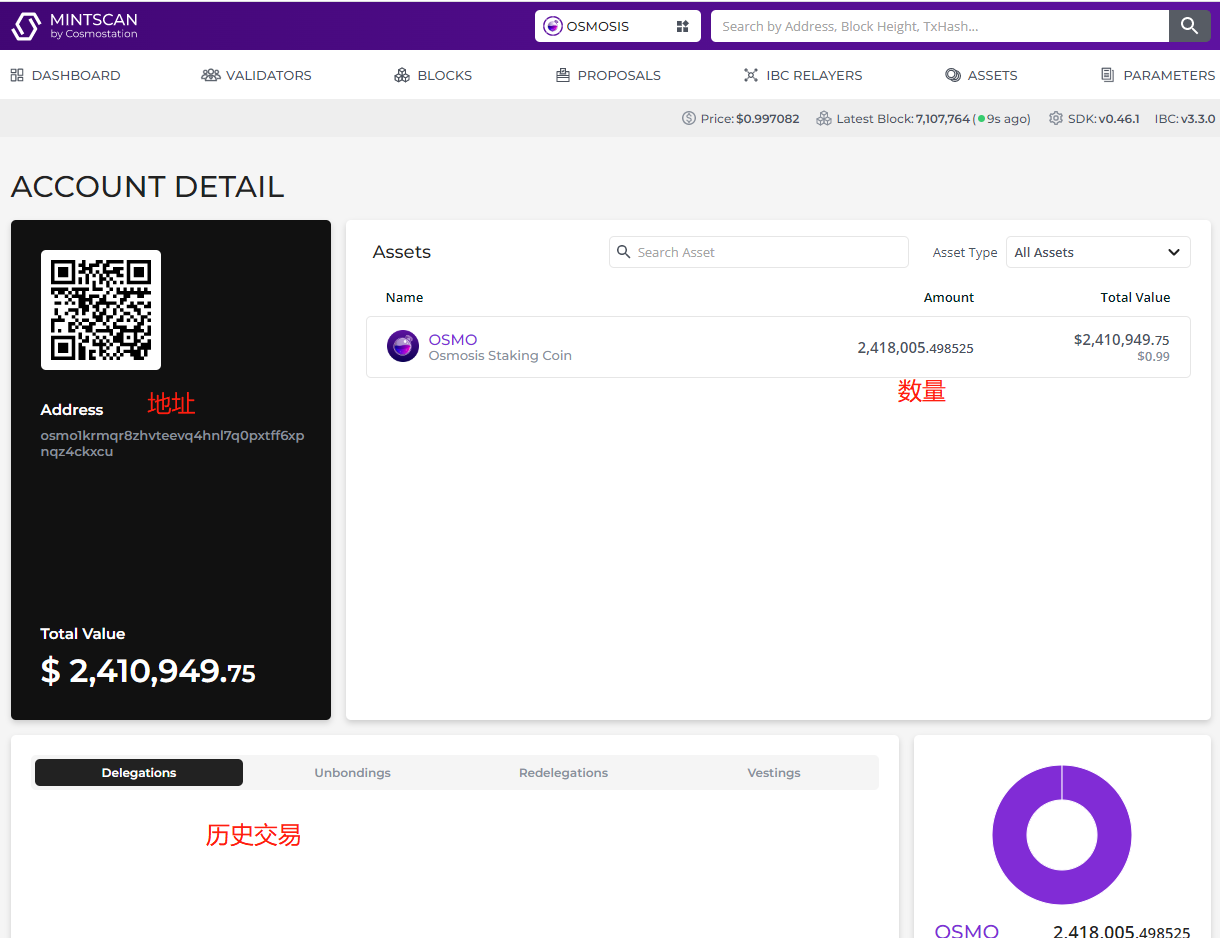Click the magnifier search button

pos(1189,26)
